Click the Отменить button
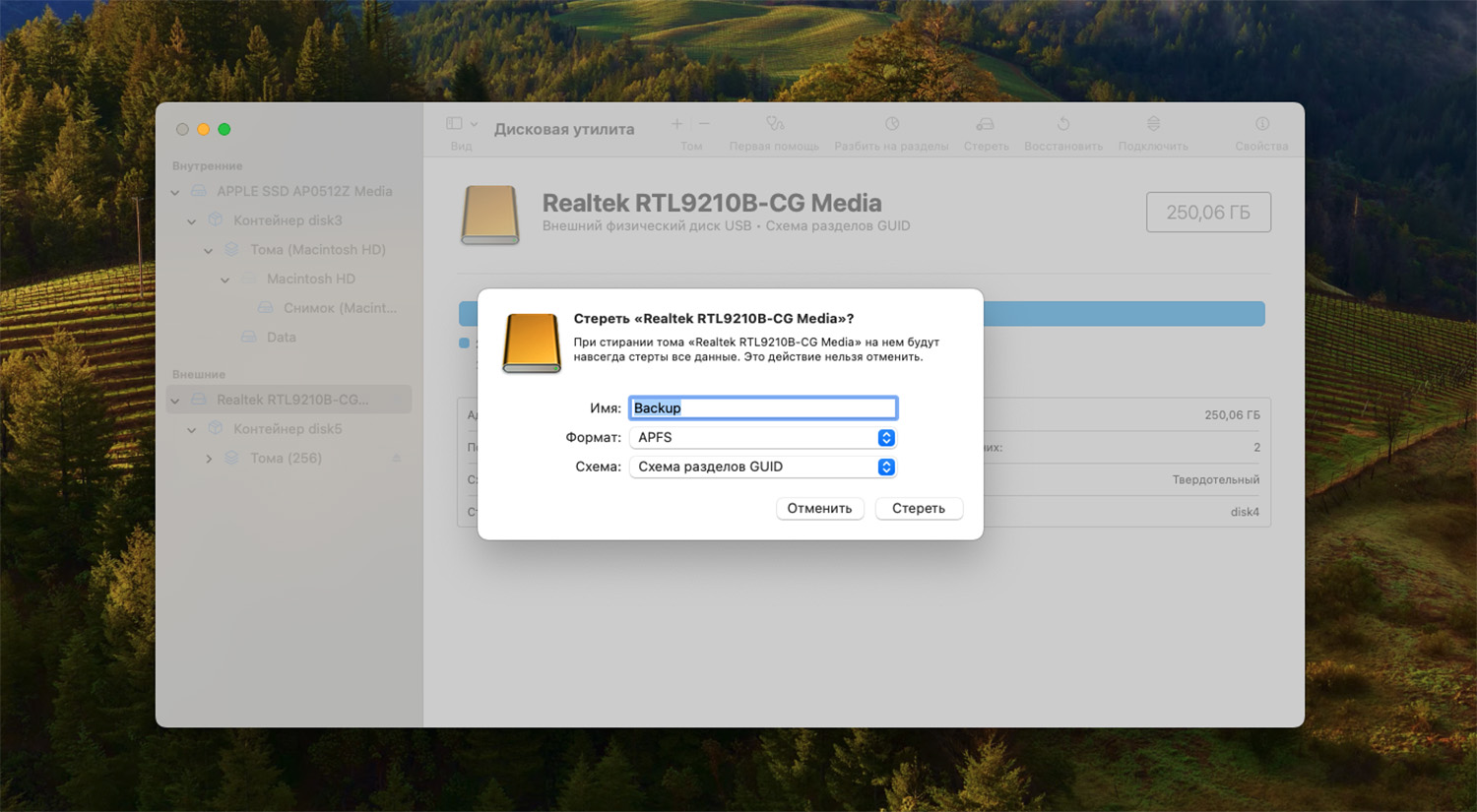The width and height of the screenshot is (1477, 812). (x=819, y=509)
